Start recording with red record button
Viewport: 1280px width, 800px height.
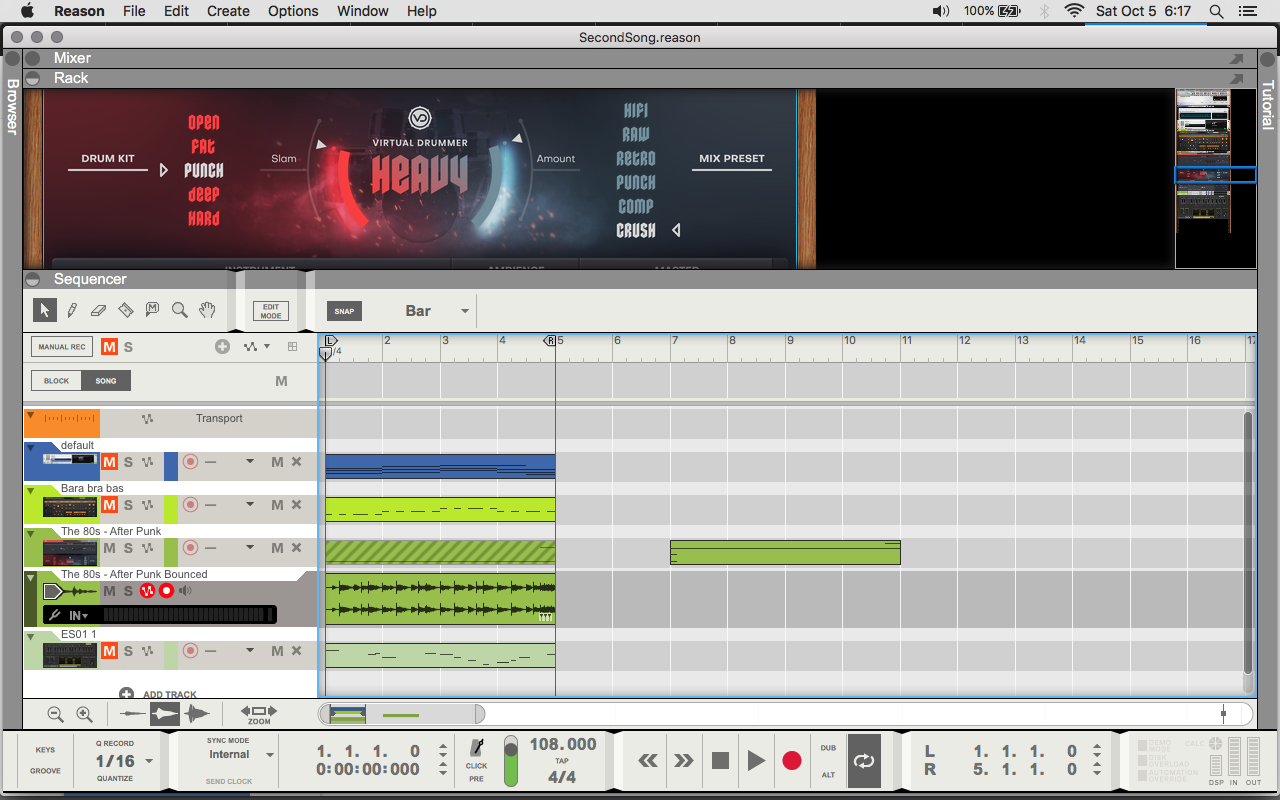792,761
